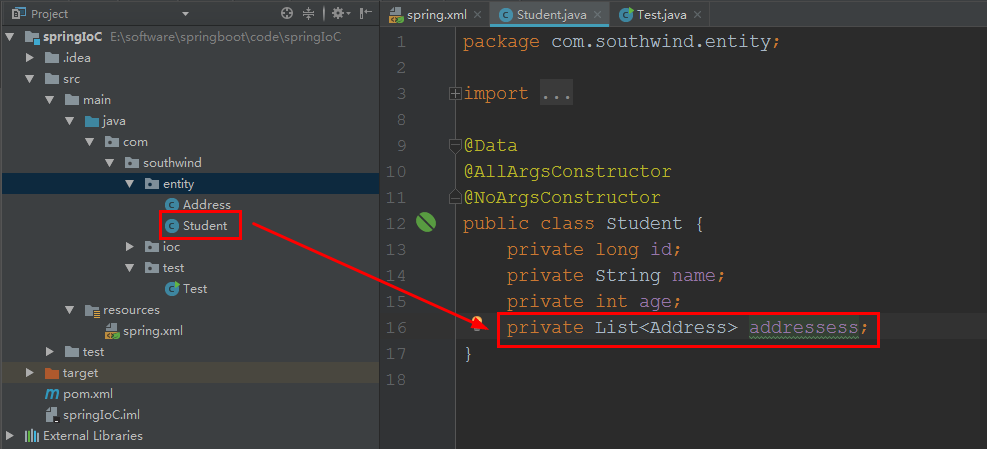Click the package com.southwind.entity line
987x449 pixels.
pos(621,42)
